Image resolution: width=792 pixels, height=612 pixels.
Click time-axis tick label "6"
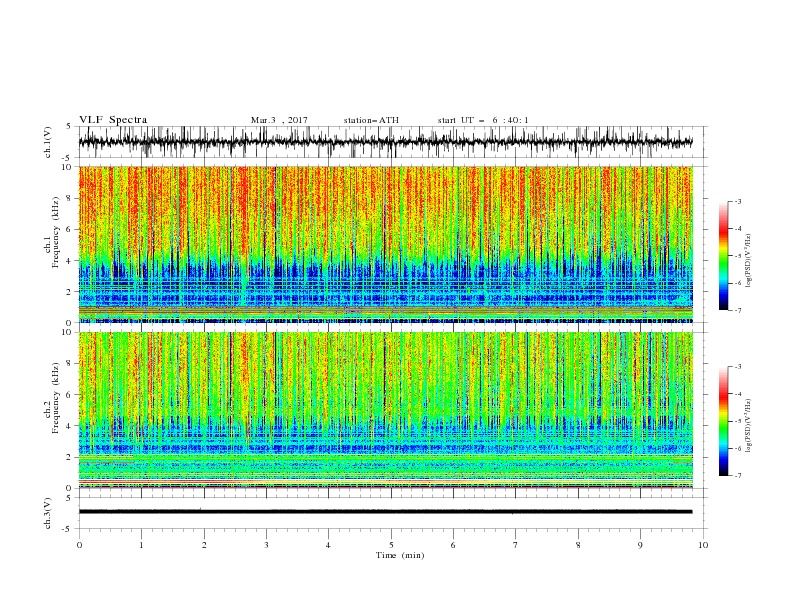coord(453,545)
